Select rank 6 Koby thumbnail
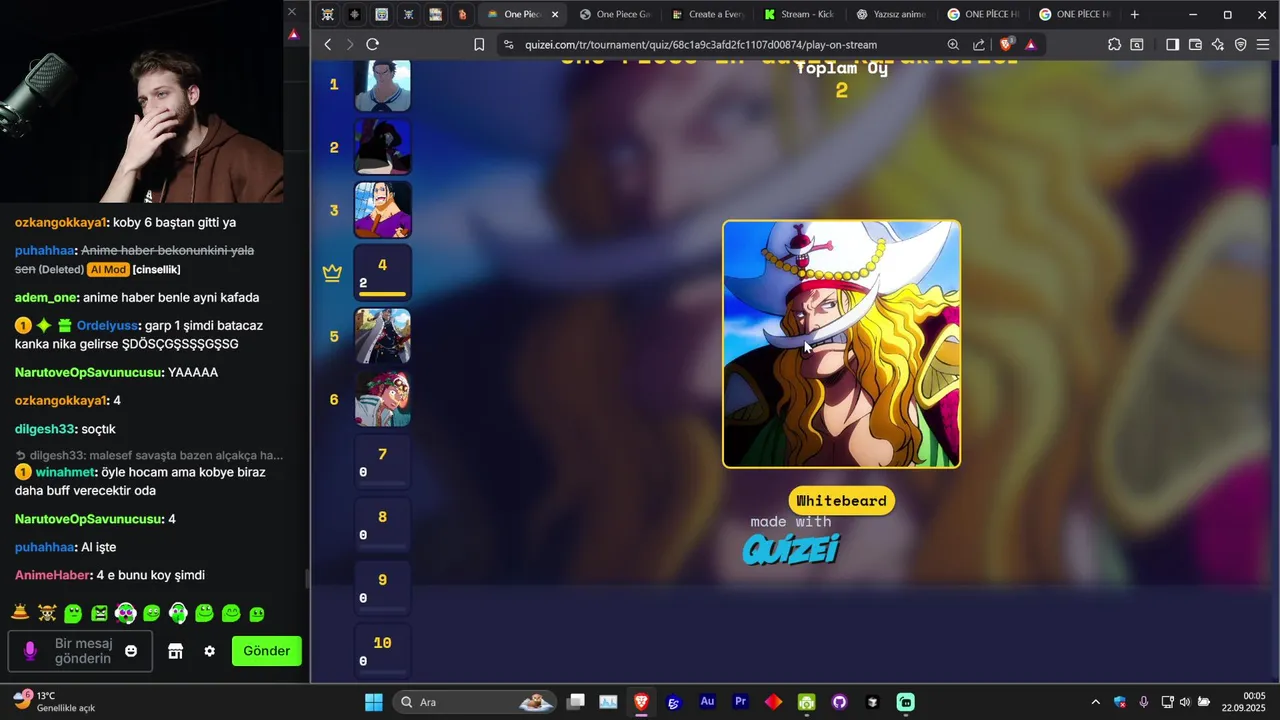This screenshot has width=1280, height=720. point(382,399)
